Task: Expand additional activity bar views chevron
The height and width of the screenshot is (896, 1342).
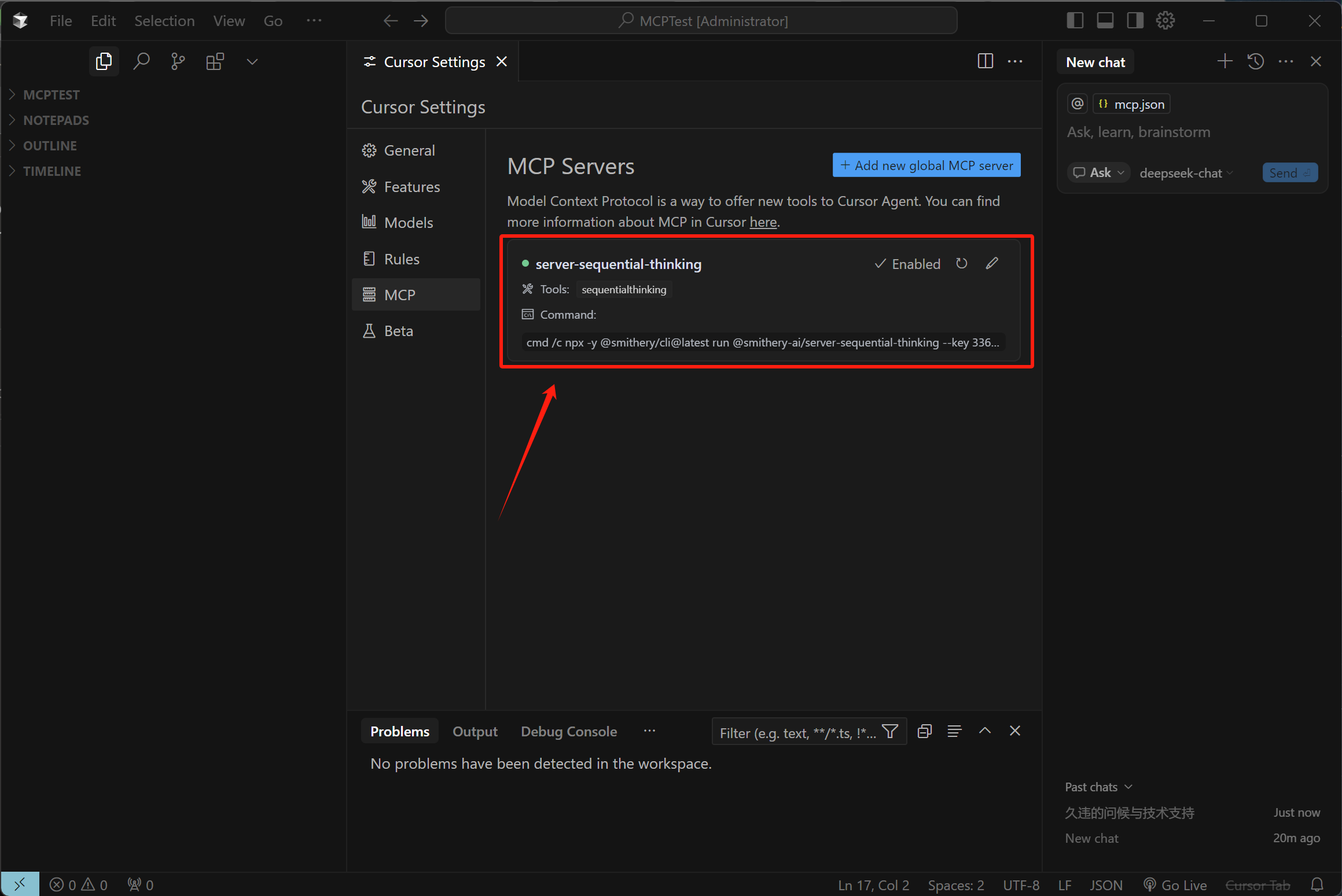Action: (x=252, y=61)
